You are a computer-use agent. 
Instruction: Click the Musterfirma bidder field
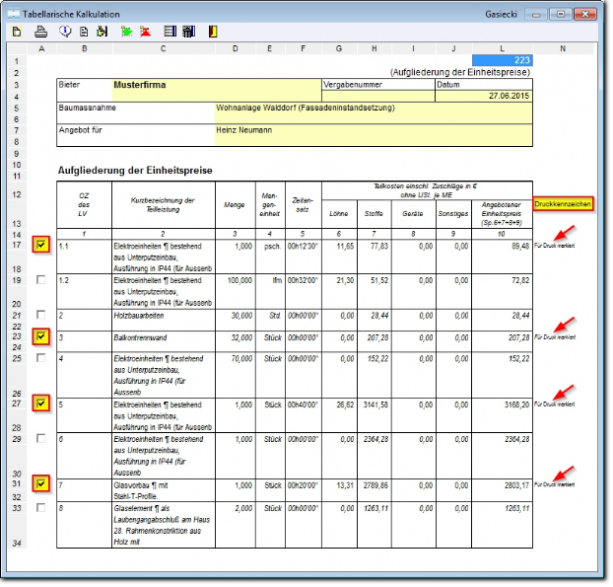217,90
